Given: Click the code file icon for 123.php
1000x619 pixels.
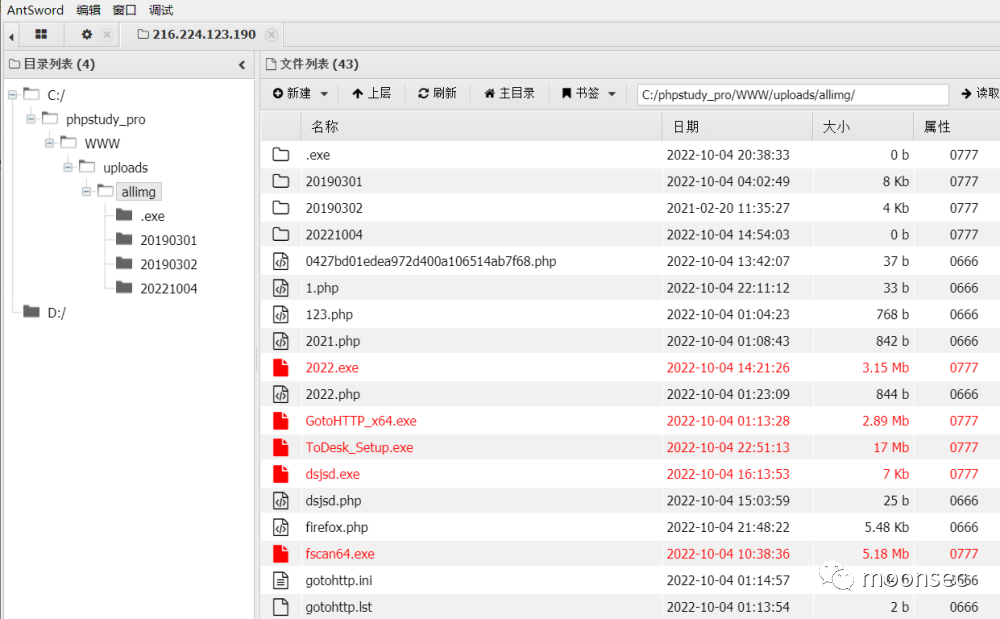Looking at the screenshot, I should point(281,314).
